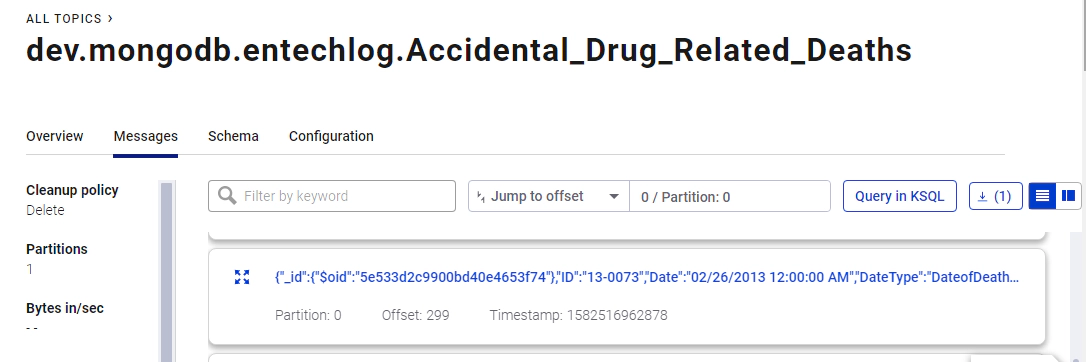Open the Overview tab
The width and height of the screenshot is (1086, 362).
pos(55,136)
